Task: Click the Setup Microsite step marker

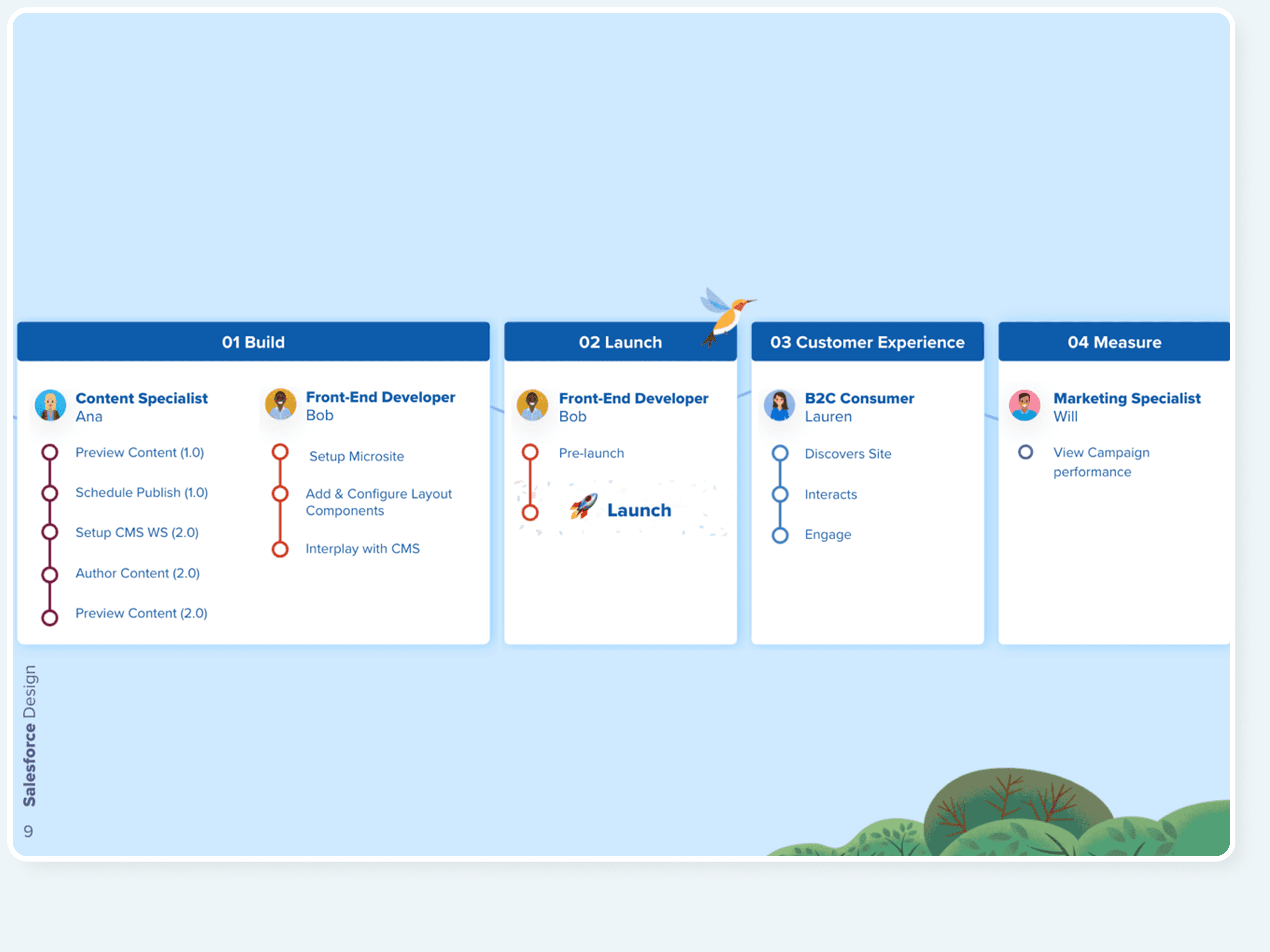Action: click(280, 452)
